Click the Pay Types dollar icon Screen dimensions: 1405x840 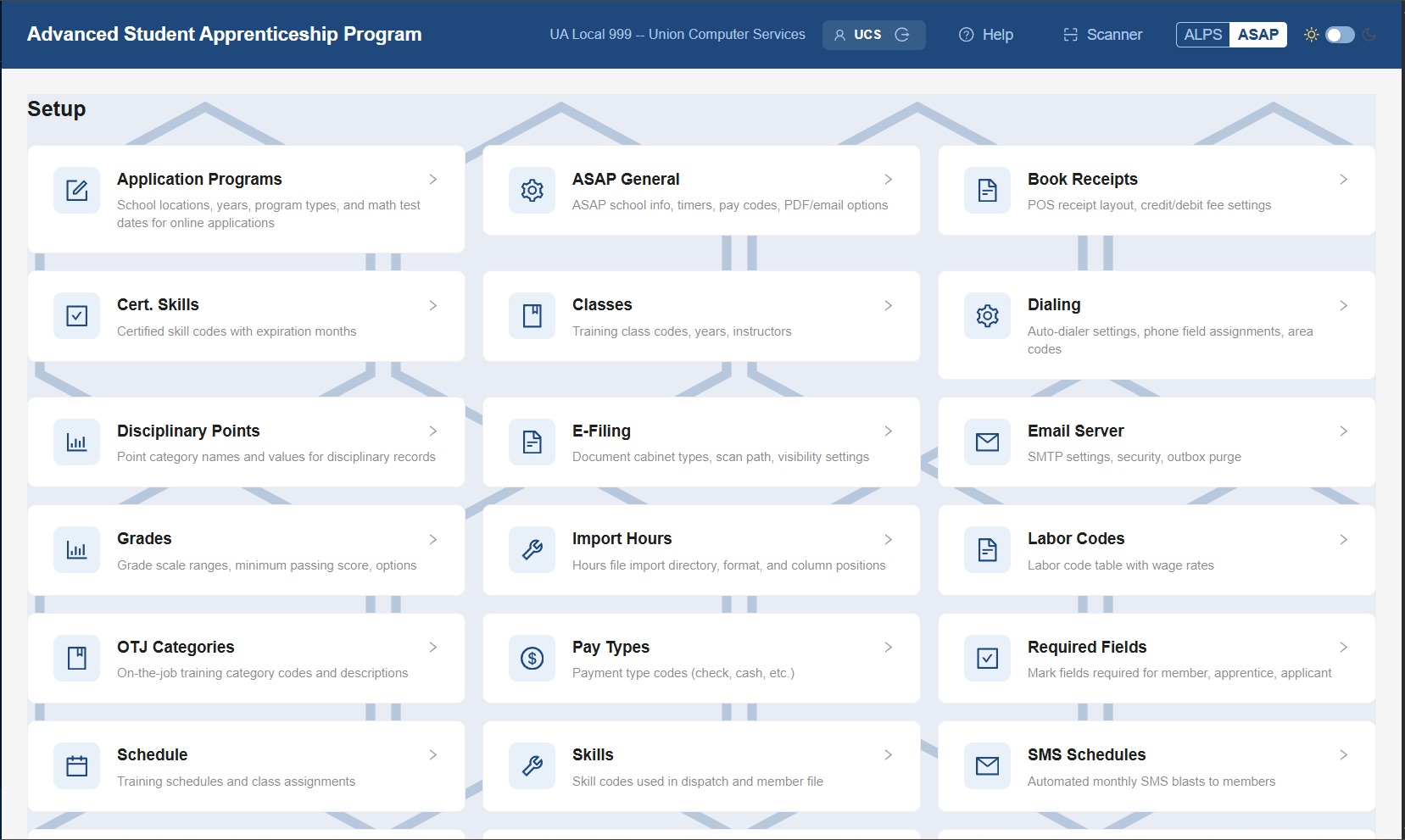[x=532, y=658]
